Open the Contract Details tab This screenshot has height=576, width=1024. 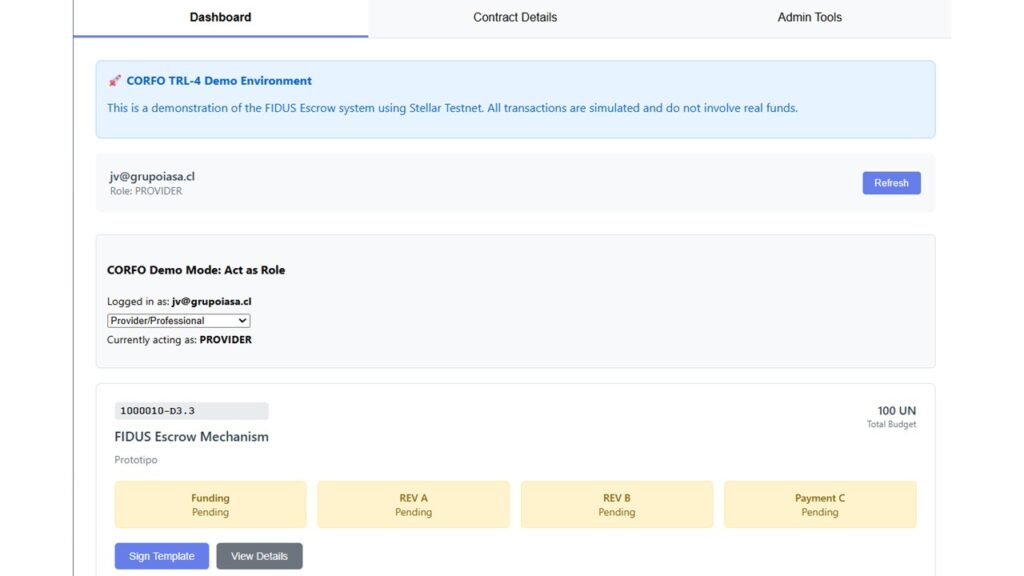click(515, 18)
